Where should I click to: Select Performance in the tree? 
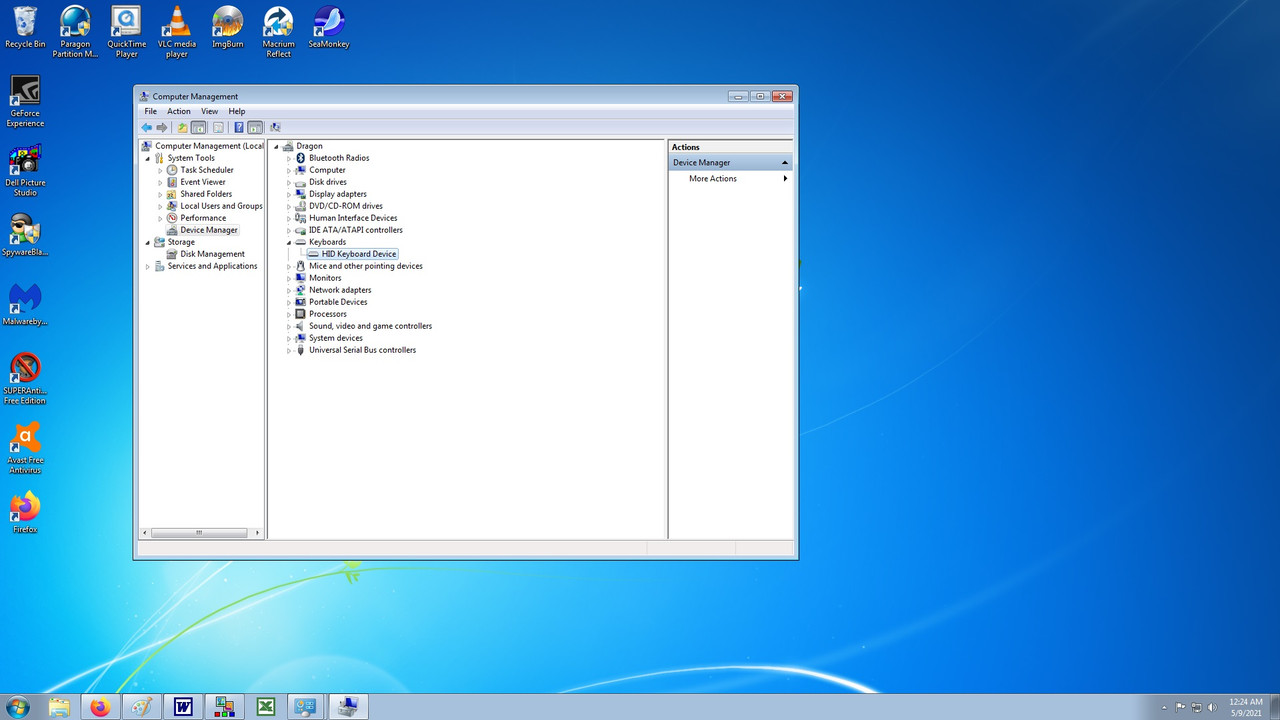pyautogui.click(x=203, y=218)
